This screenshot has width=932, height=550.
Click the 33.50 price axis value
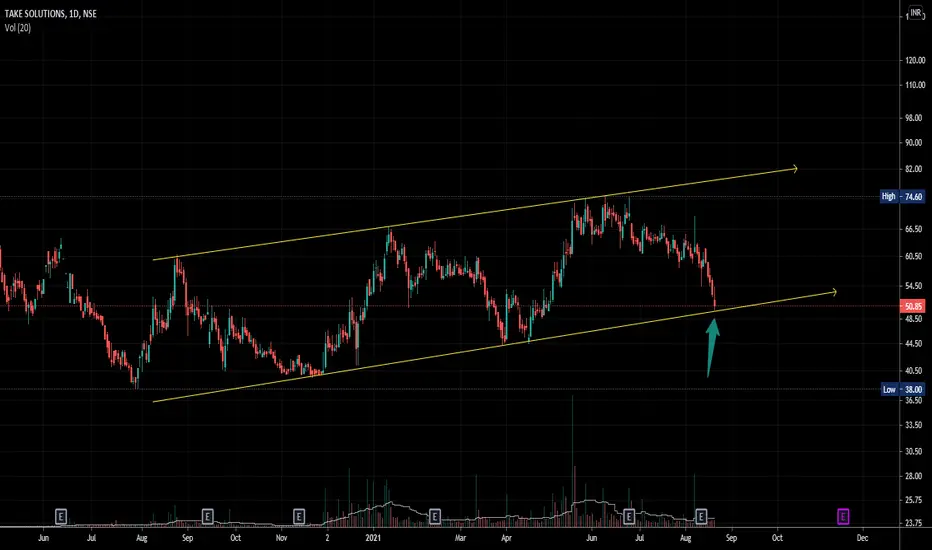click(915, 425)
